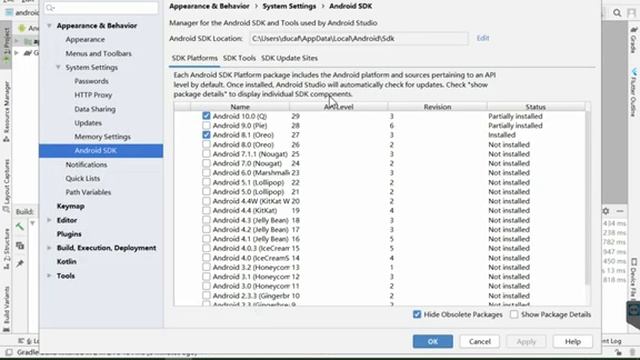The height and width of the screenshot is (360, 640).
Task: Open the Resource Manager side tab
Action: coord(6,111)
